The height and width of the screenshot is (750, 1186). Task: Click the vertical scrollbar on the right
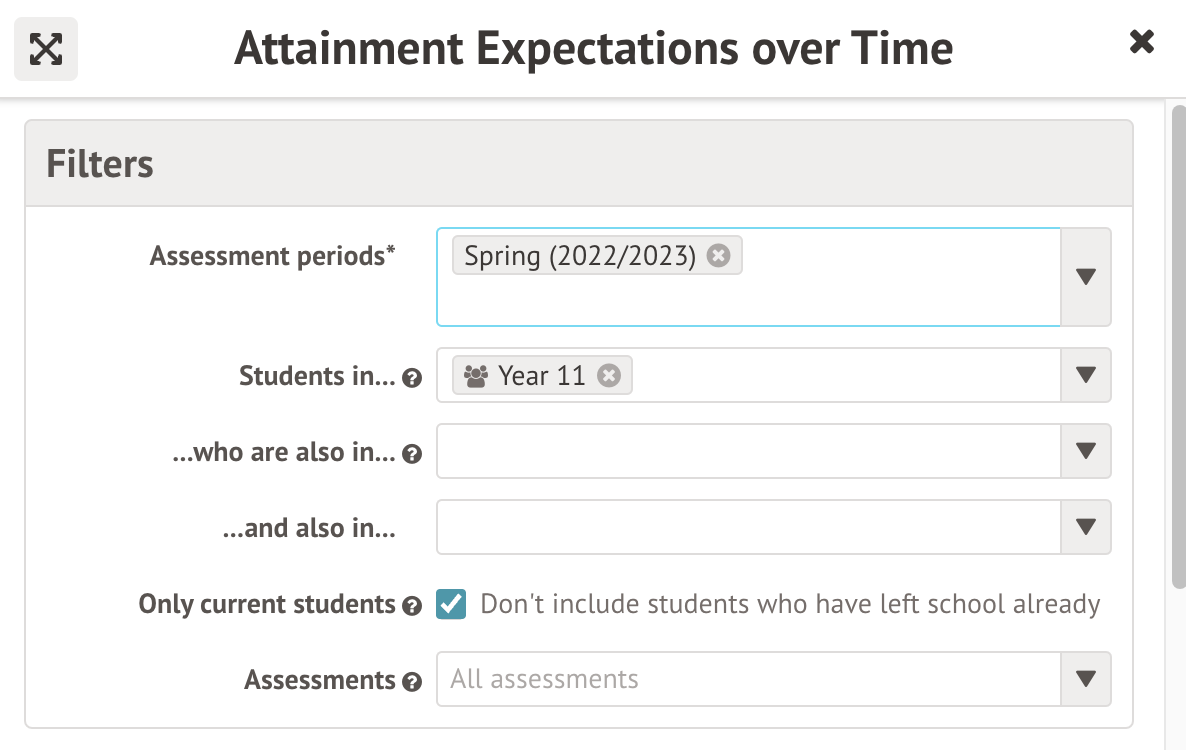pyautogui.click(x=1178, y=340)
